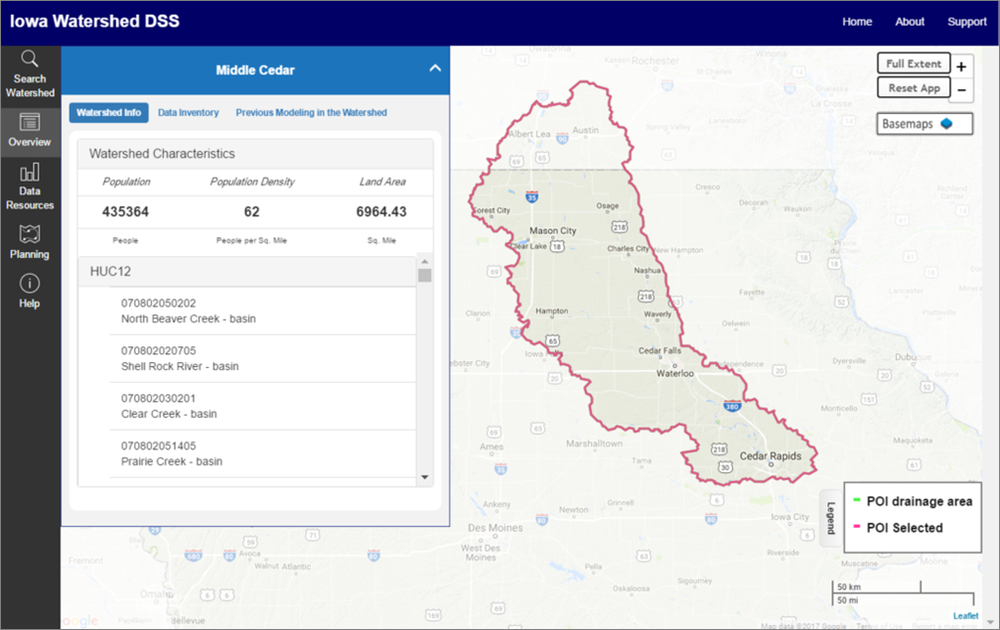Select the Overview sidebar icon

[x=30, y=123]
